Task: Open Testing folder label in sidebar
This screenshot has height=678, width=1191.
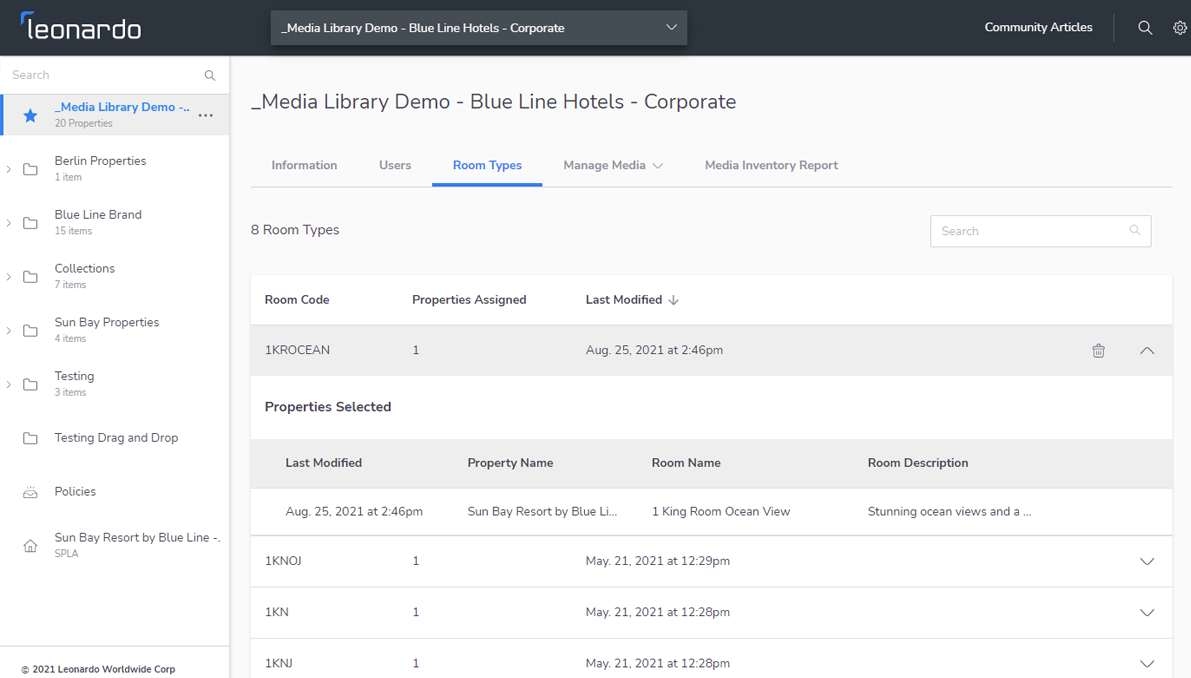Action: 74,377
